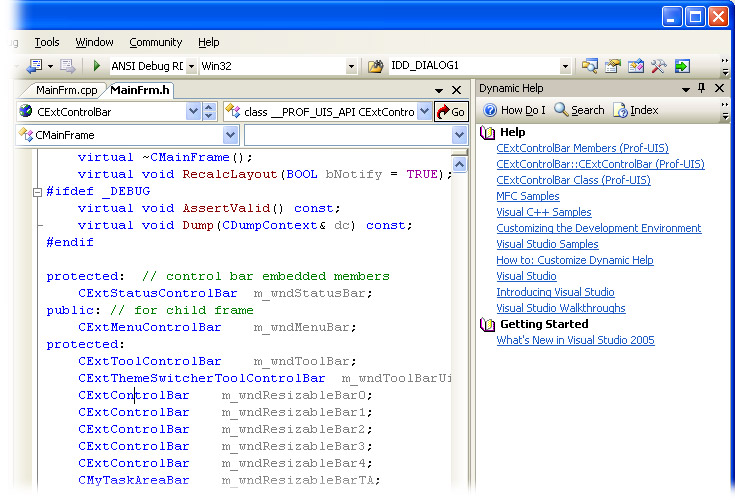Select the MainFrm.h tab
The height and width of the screenshot is (500, 735).
coord(140,90)
